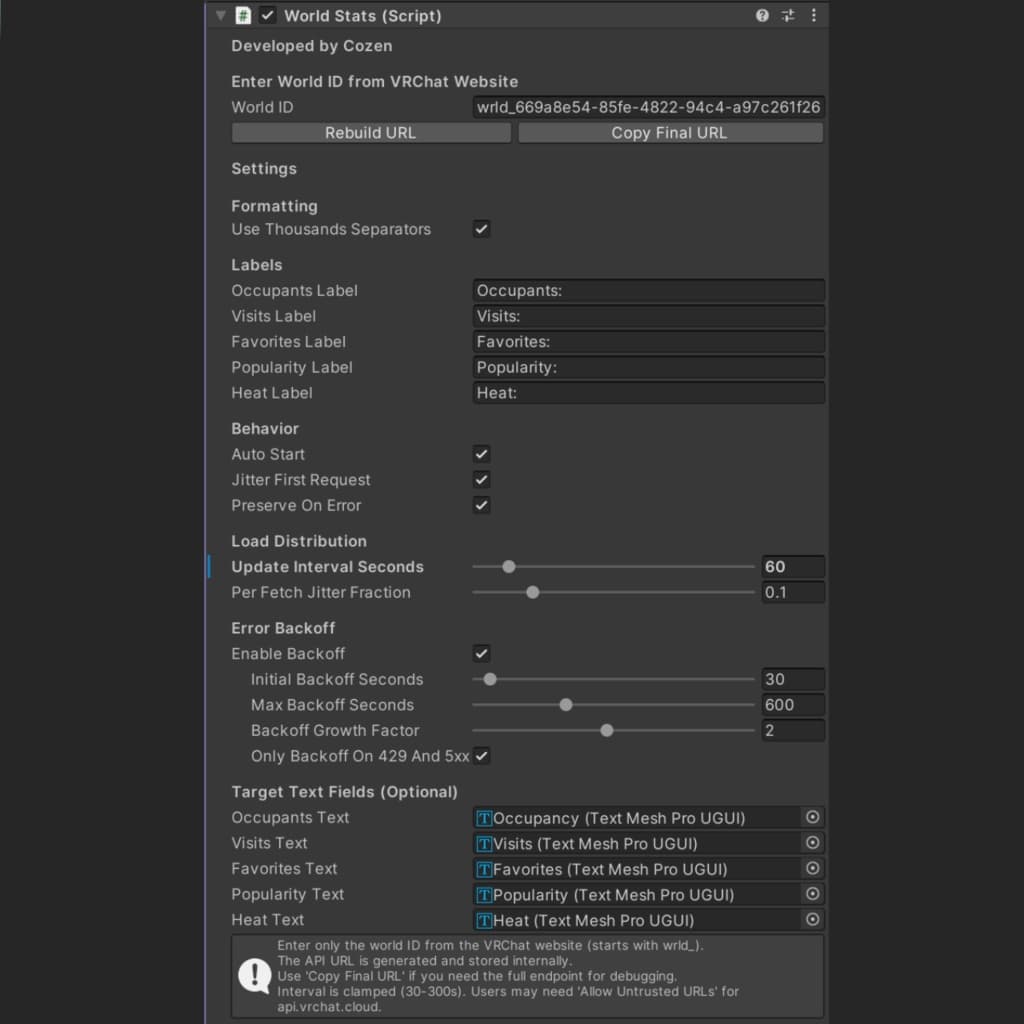Open object picker for Occupants Text
Viewport: 1024px width, 1024px height.
tap(813, 817)
